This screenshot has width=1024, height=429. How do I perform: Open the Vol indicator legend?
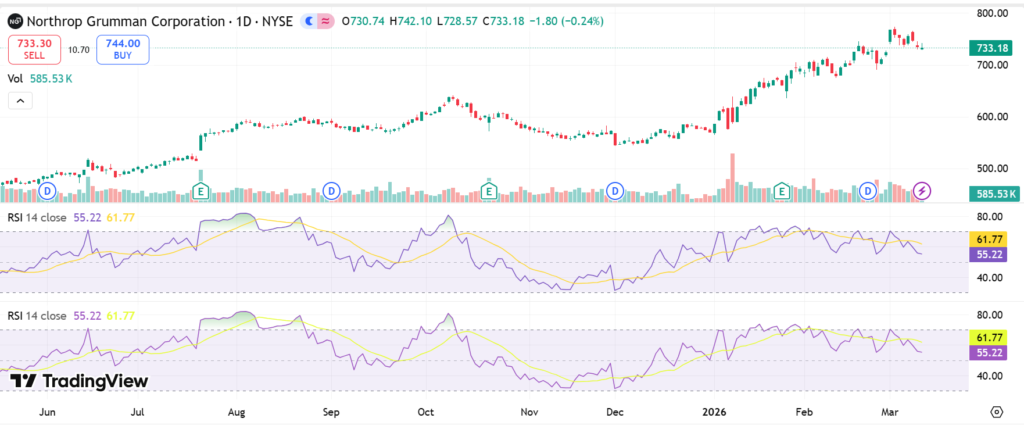click(x=16, y=76)
